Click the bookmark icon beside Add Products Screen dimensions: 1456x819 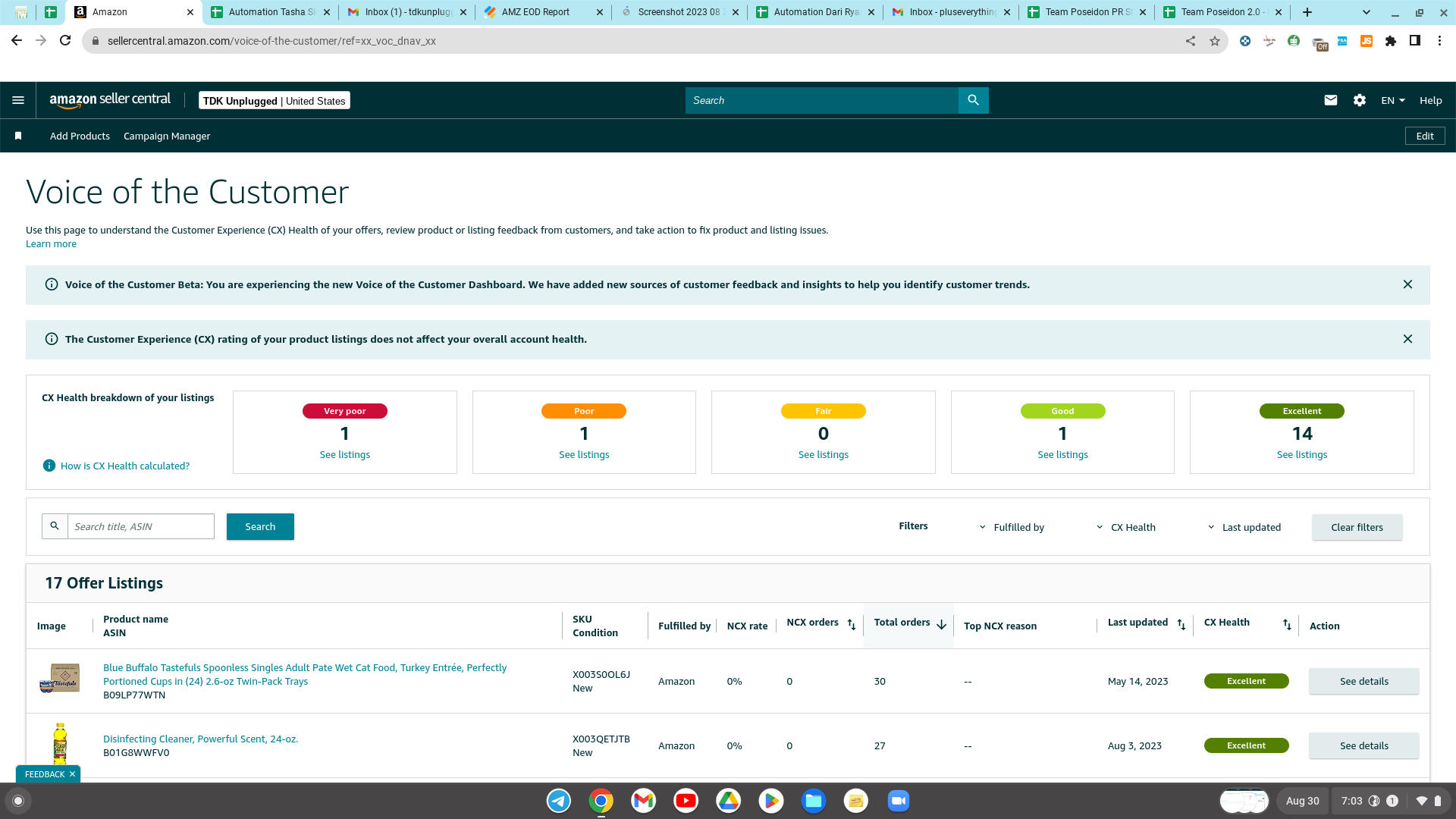tap(18, 136)
